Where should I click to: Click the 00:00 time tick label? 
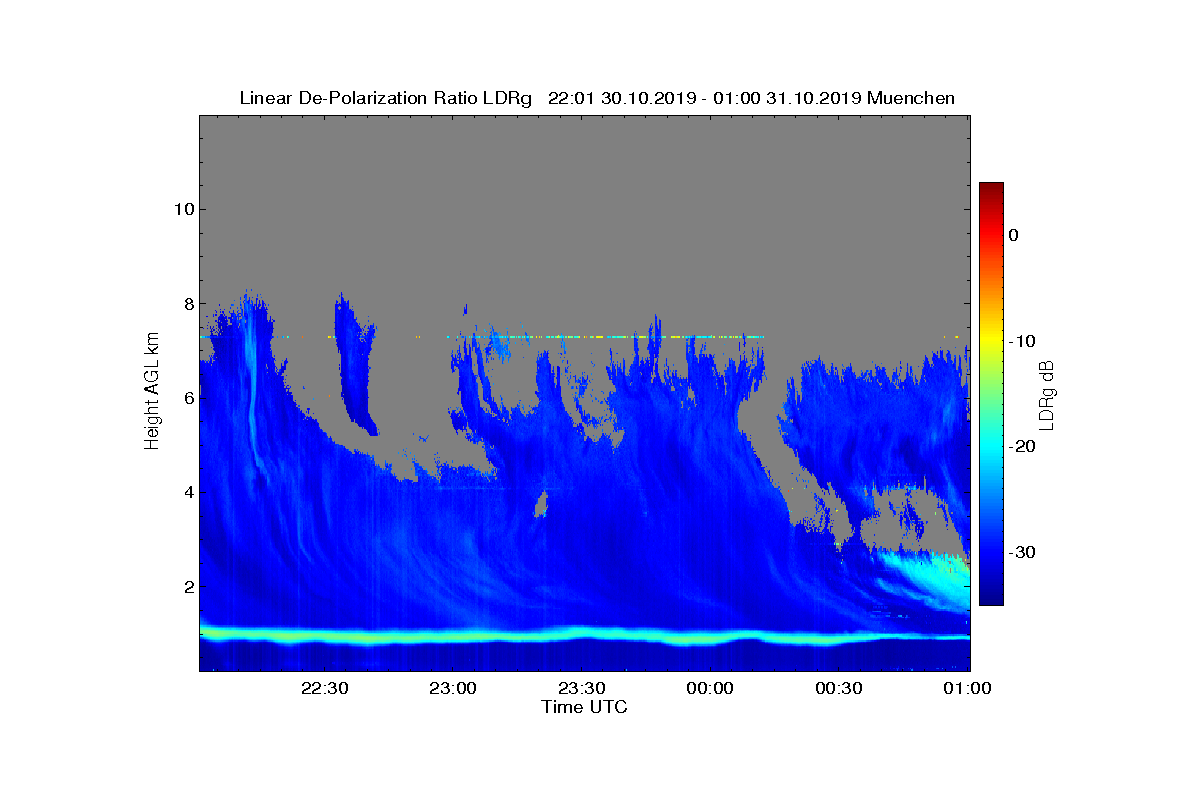click(x=710, y=688)
